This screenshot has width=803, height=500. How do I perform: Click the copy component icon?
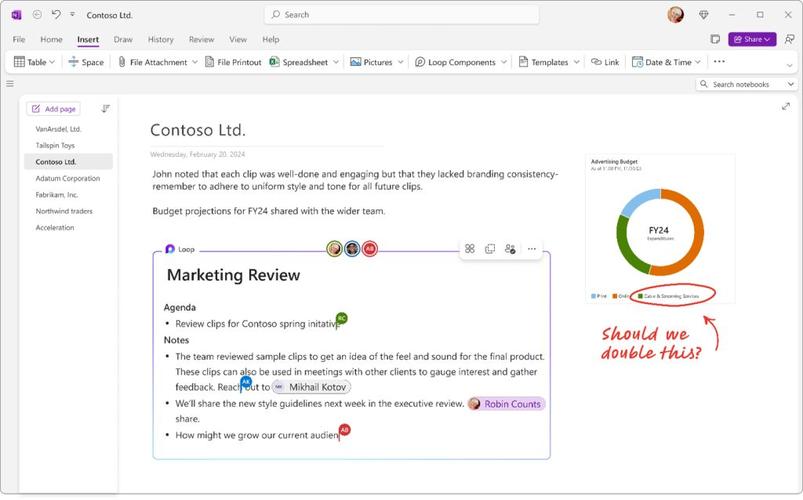490,249
